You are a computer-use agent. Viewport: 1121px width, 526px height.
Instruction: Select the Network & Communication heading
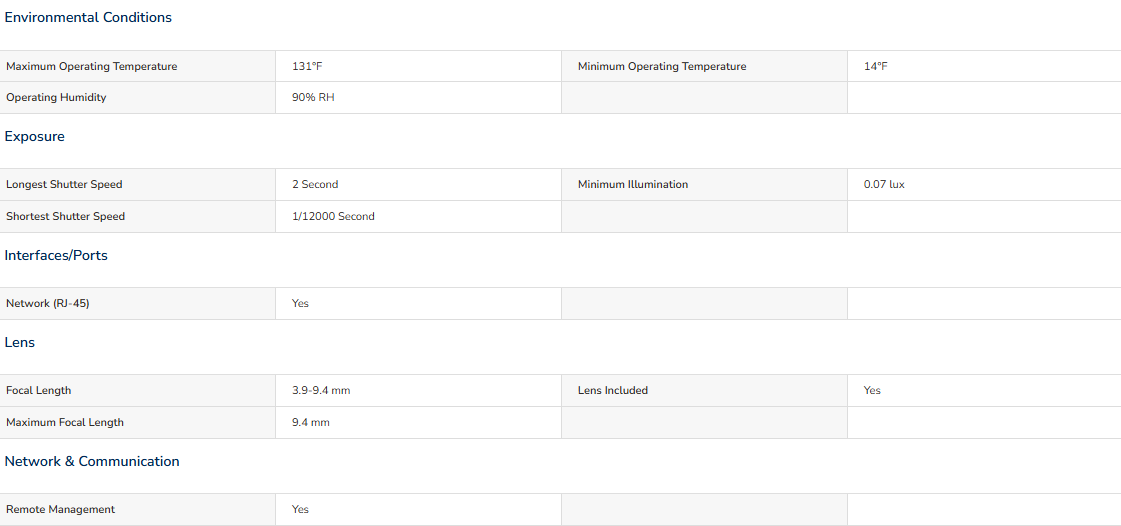92,462
